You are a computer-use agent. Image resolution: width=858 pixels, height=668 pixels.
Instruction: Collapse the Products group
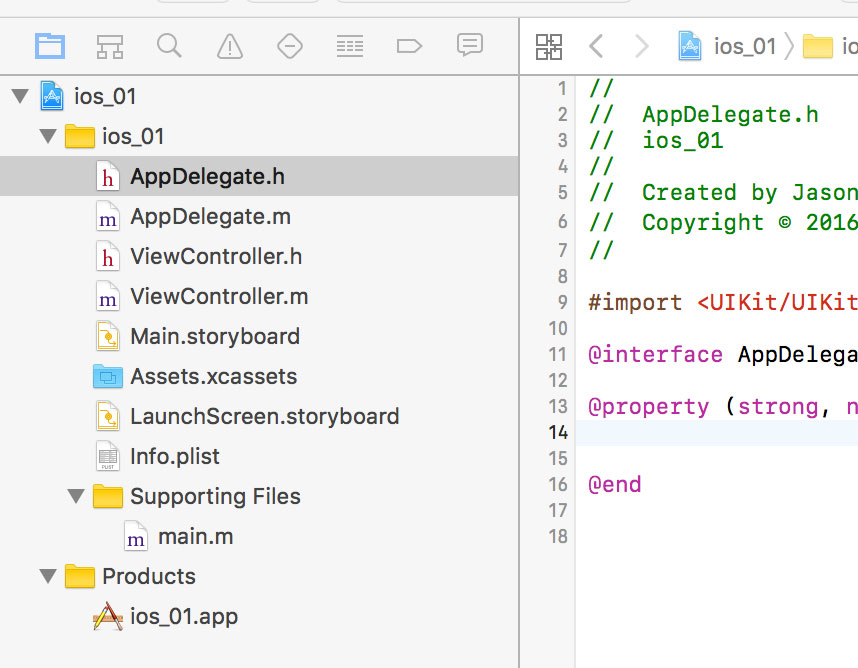coord(48,576)
